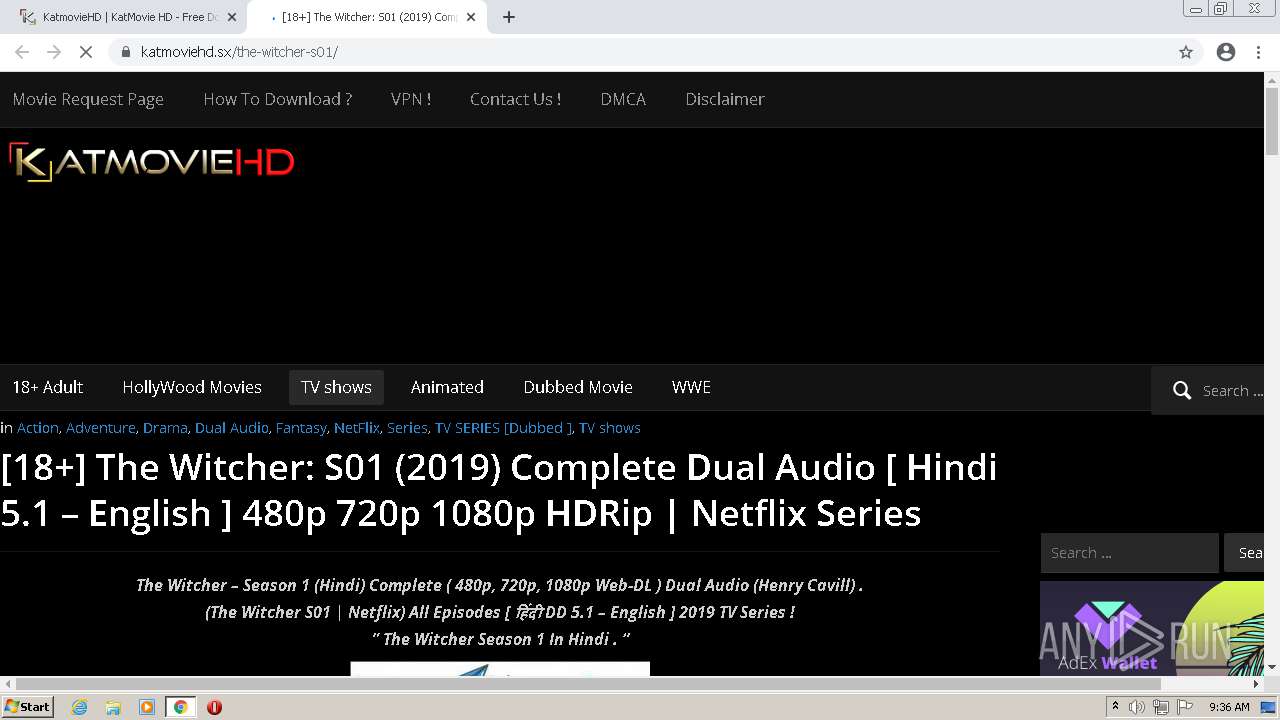Open a new browser tab
This screenshot has width=1280, height=720.
[x=509, y=17]
